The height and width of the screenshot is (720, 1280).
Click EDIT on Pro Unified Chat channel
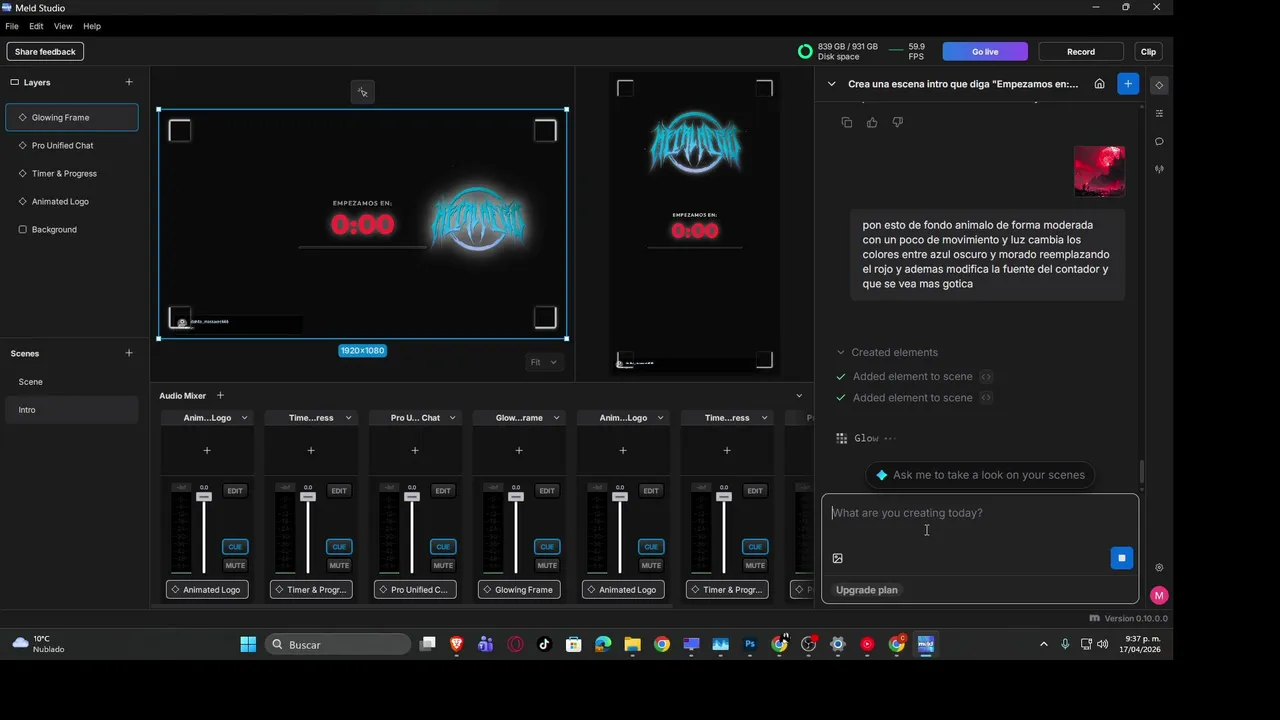pos(443,491)
